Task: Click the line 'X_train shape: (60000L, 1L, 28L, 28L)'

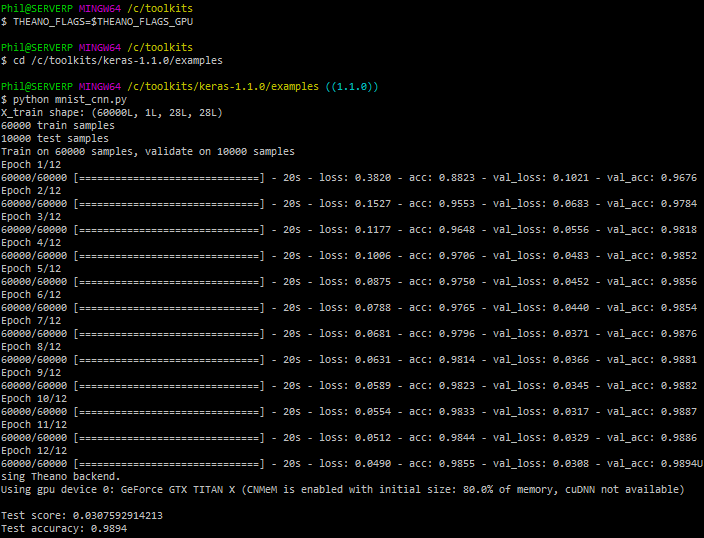Action: 112,113
